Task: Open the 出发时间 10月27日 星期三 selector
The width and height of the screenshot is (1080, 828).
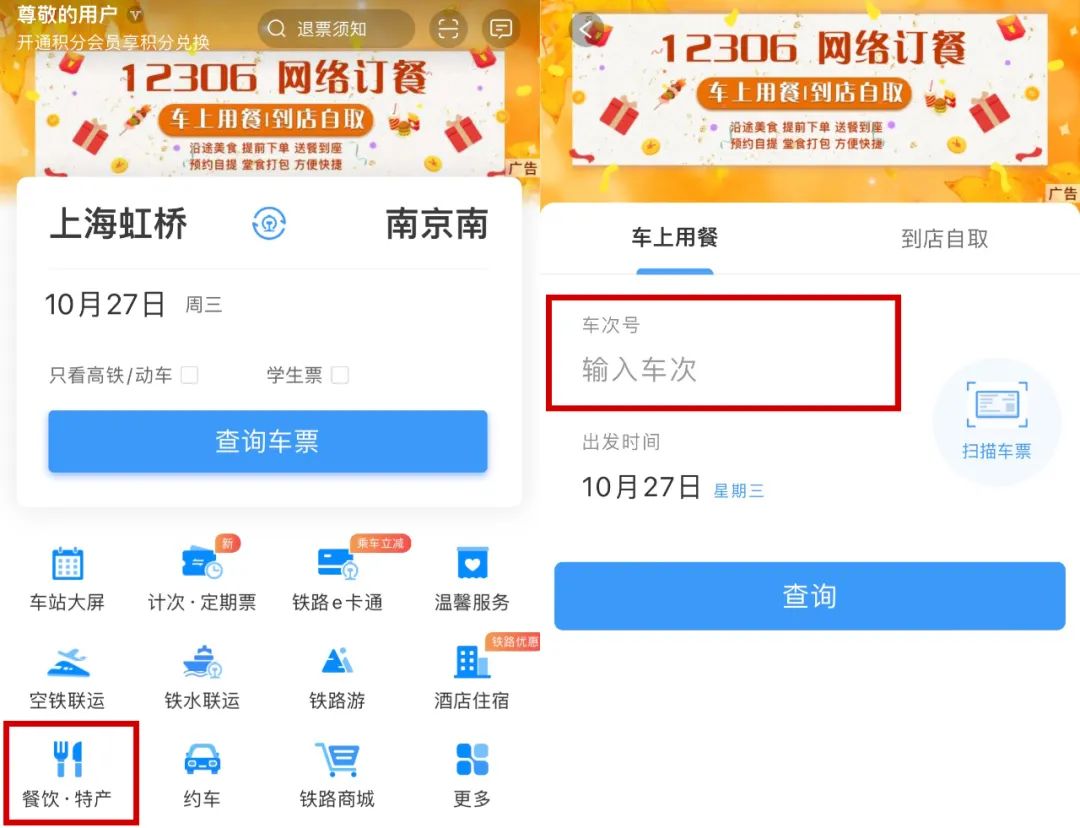Action: point(673,488)
